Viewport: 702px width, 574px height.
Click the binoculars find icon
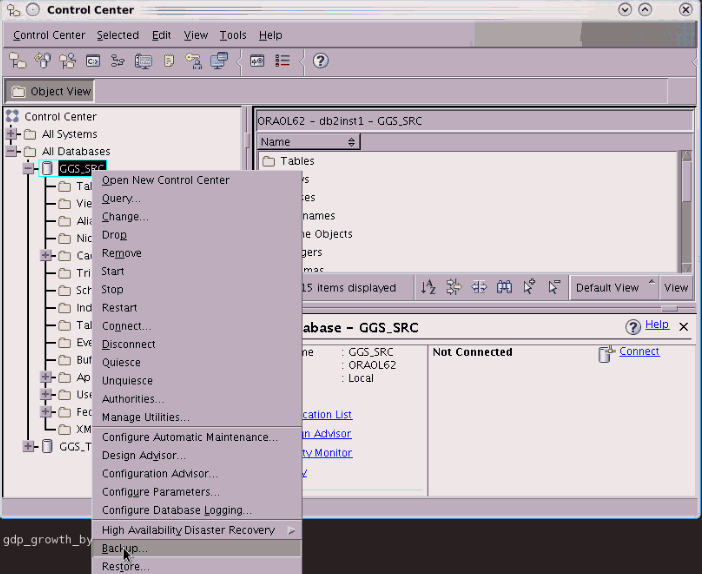[x=504, y=288]
